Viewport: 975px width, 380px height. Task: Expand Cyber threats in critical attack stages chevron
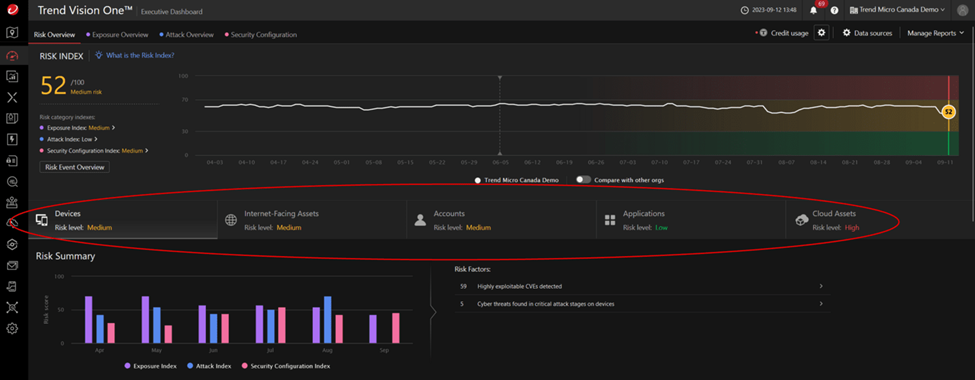[821, 304]
